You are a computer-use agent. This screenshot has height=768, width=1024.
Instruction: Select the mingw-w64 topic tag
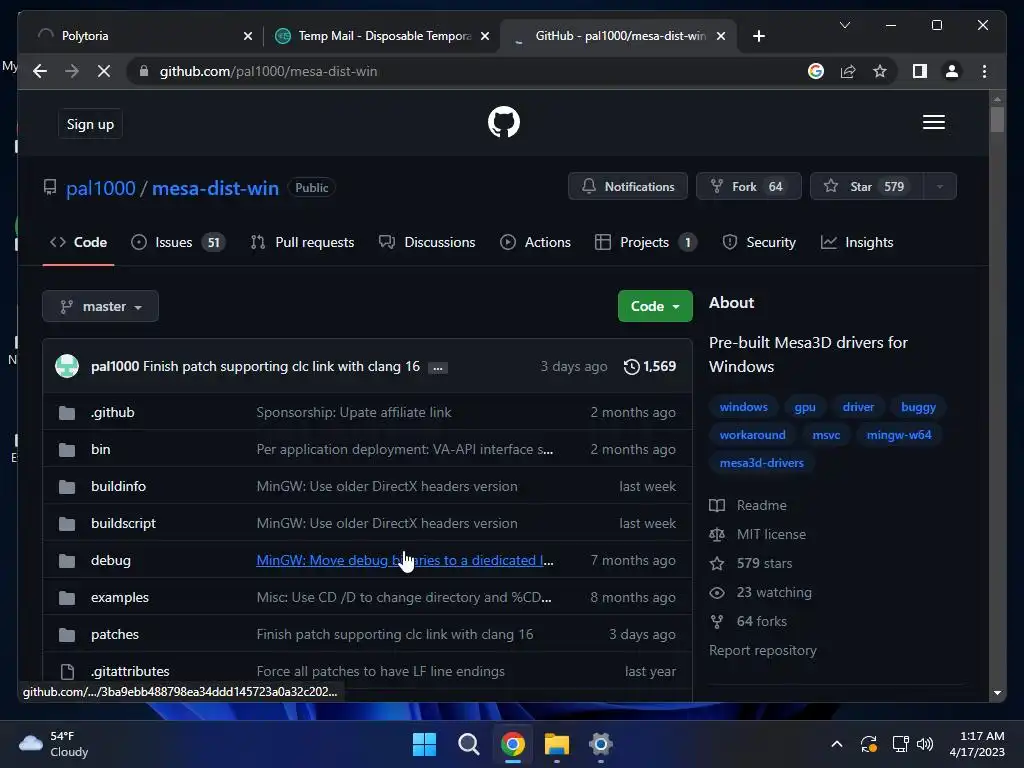pos(899,435)
